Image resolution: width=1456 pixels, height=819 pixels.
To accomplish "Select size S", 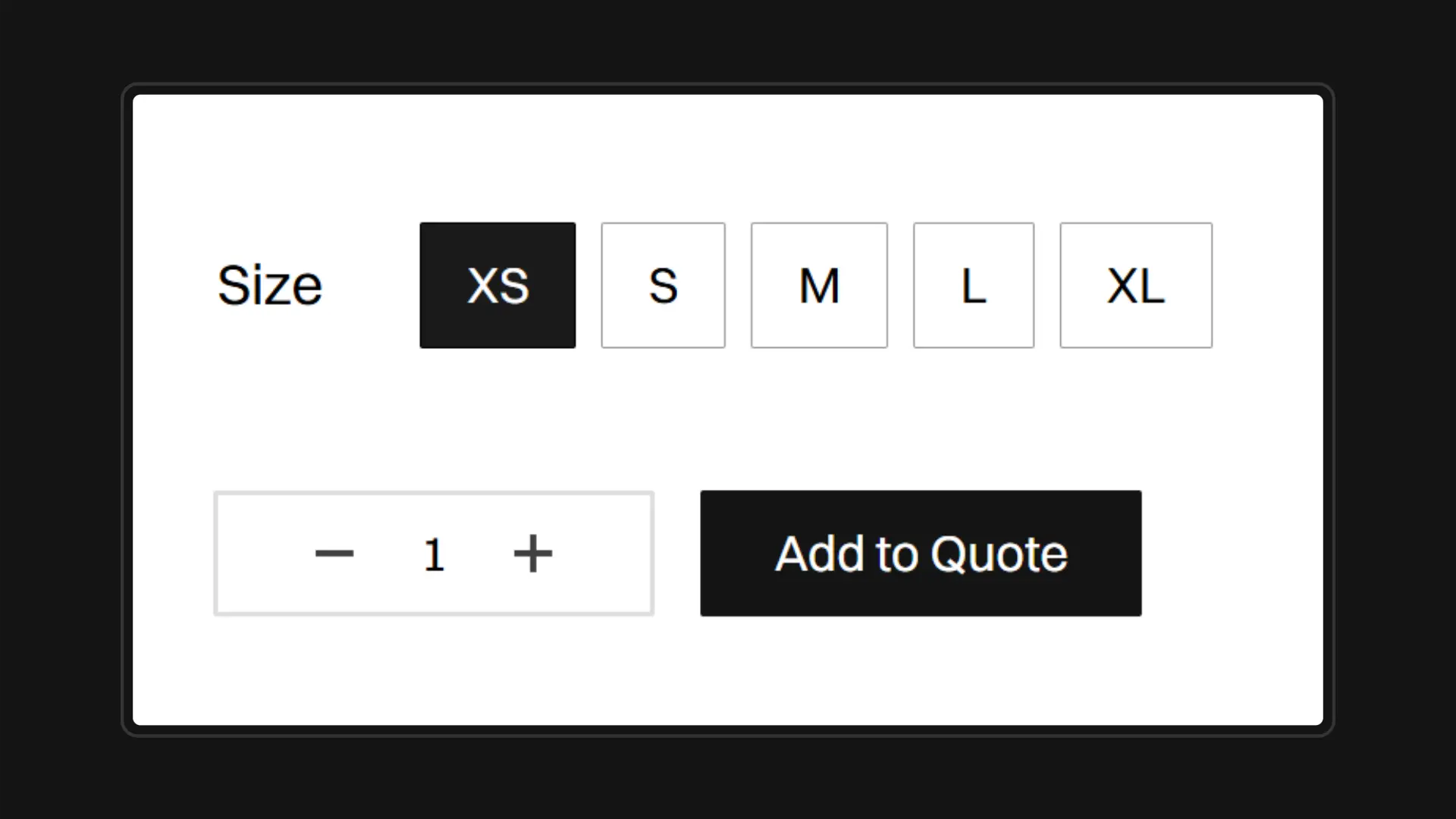I will [x=663, y=285].
